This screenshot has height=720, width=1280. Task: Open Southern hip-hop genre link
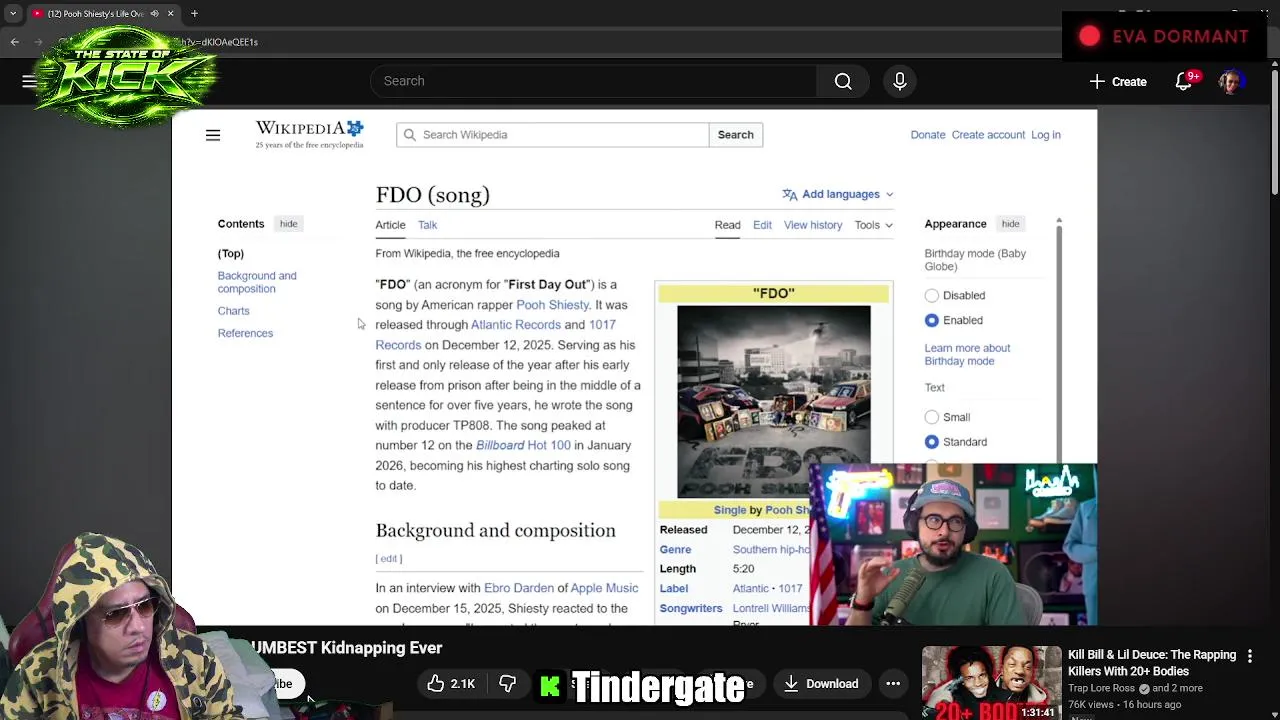771,550
